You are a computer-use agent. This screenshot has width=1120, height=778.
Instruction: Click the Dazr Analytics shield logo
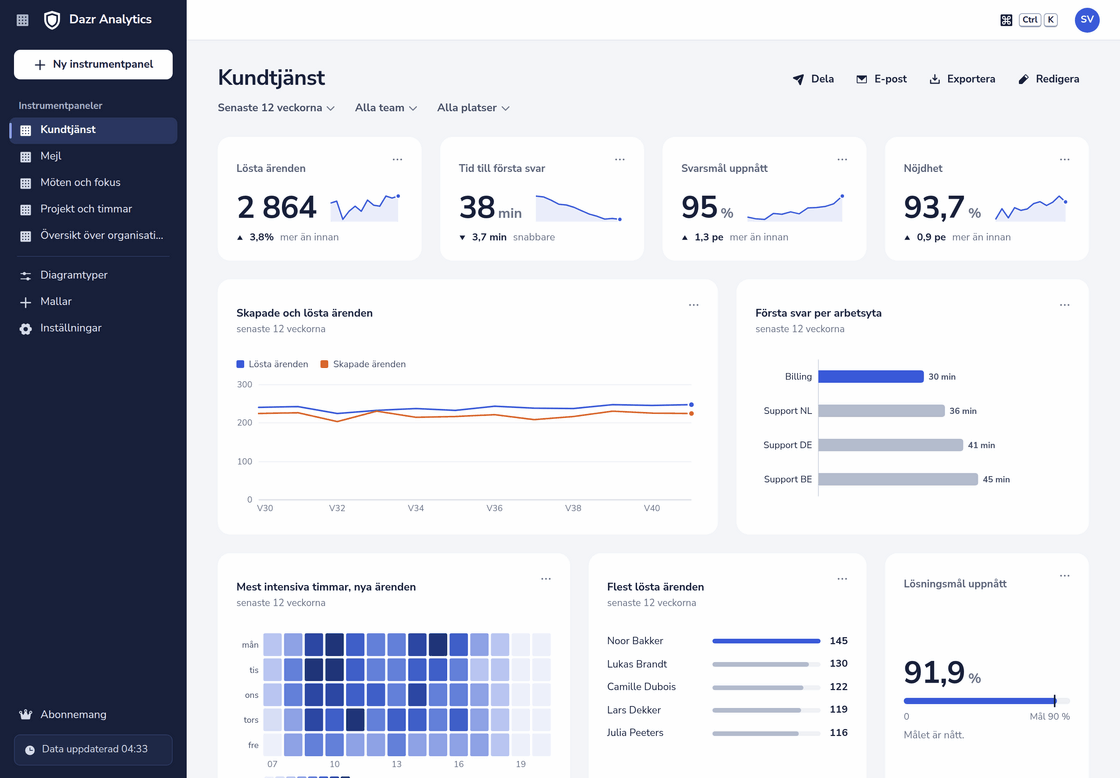tap(52, 20)
